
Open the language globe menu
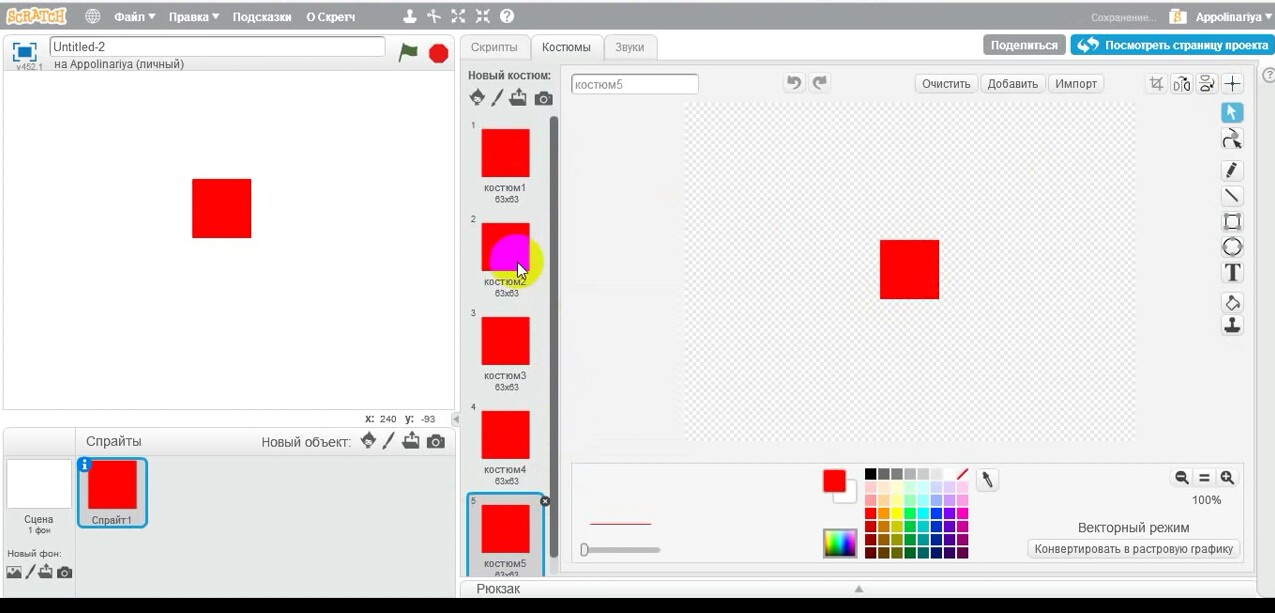[92, 16]
